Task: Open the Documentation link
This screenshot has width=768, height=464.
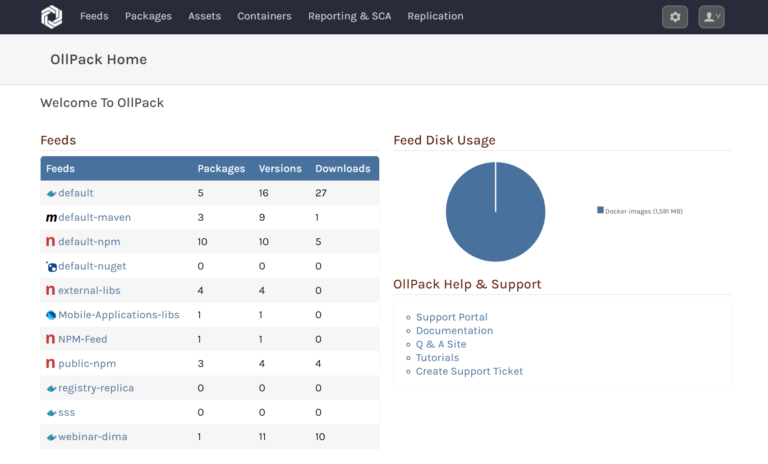Action: pos(455,331)
